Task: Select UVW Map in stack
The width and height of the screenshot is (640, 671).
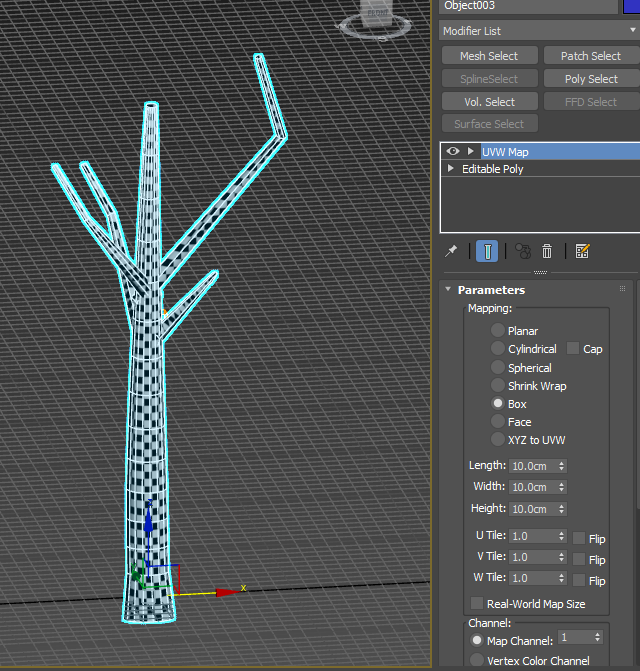Action: click(x=560, y=151)
